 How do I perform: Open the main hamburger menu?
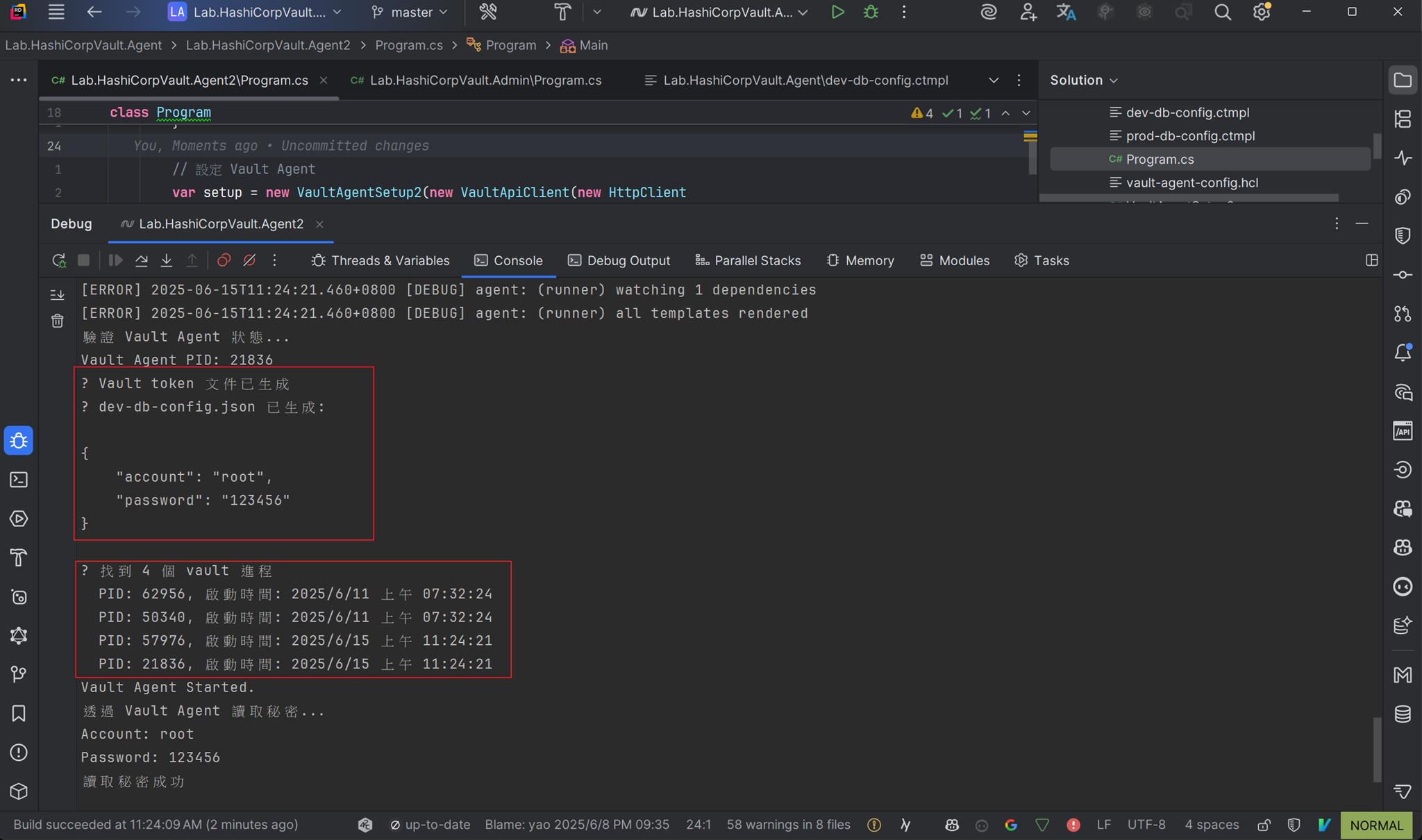click(56, 12)
